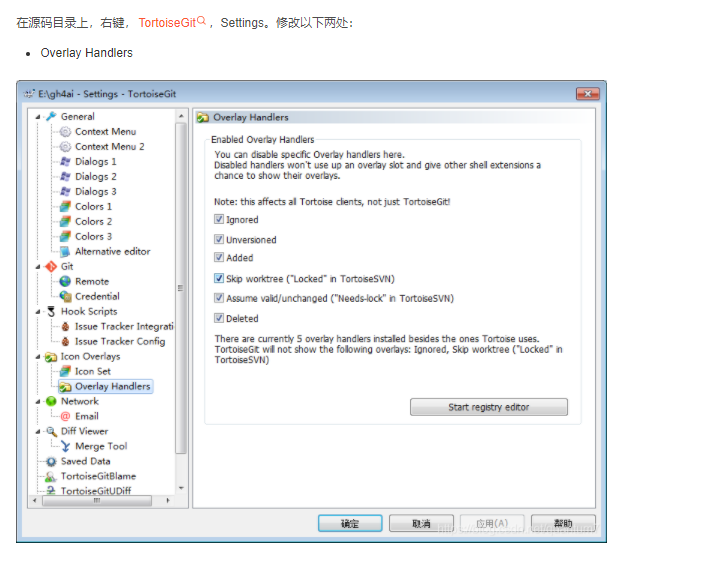This screenshot has height=580, width=711.
Task: Click the Hook Scripts icon
Action: click(x=51, y=312)
